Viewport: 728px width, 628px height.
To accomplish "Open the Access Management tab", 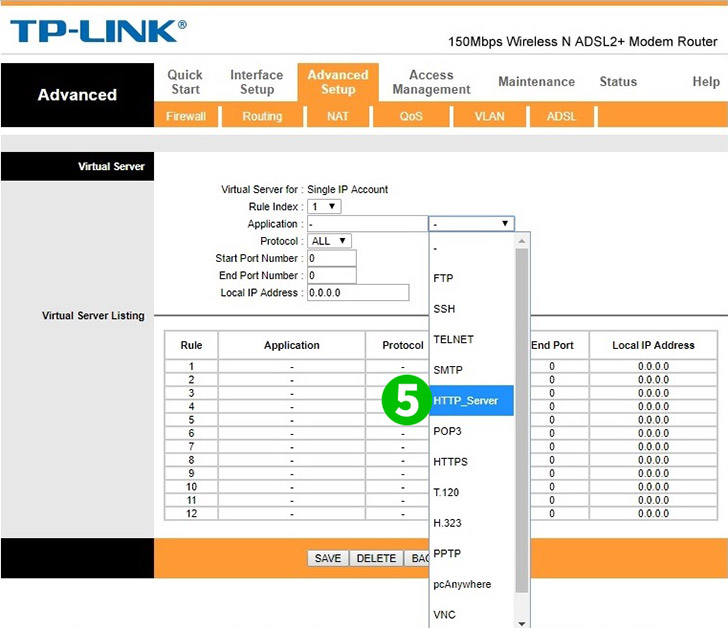I will click(x=431, y=82).
